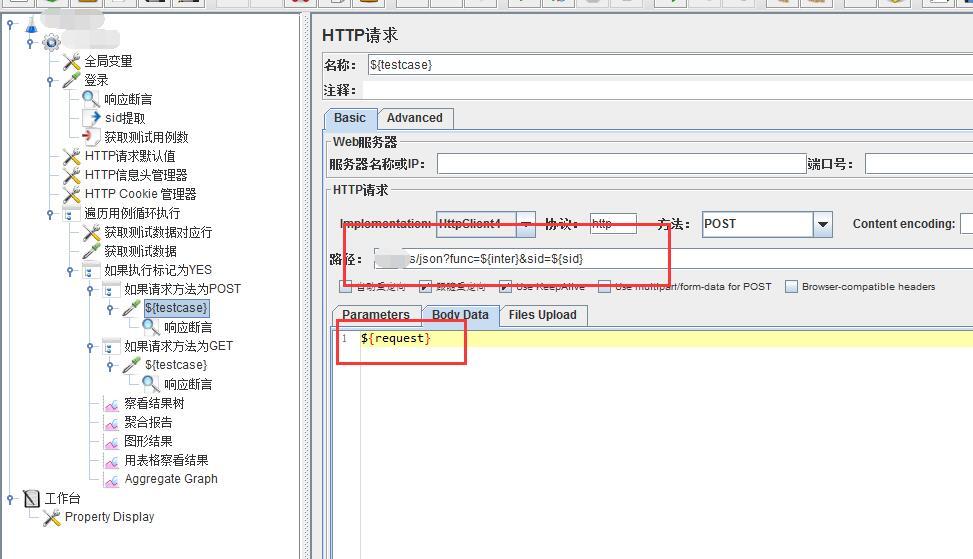This screenshot has width=973, height=559.
Task: Open the 方法 POST method dropdown
Action: 822,224
